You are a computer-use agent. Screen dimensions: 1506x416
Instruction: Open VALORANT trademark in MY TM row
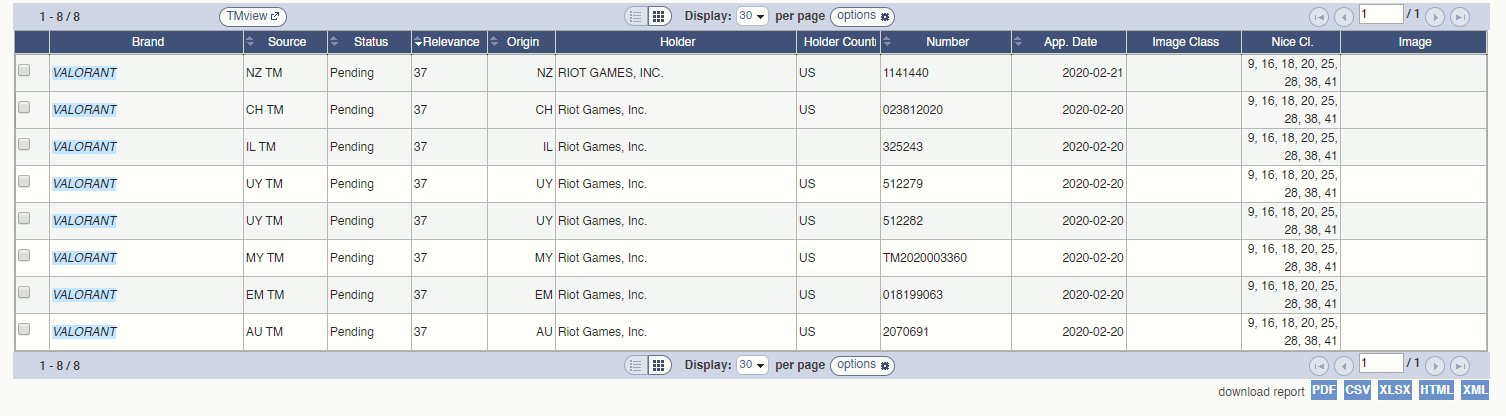pos(84,258)
